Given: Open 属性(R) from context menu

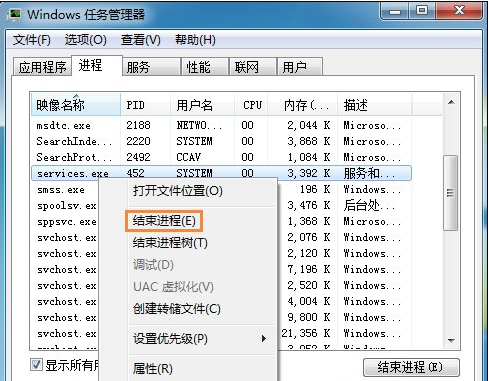Looking at the screenshot, I should point(153,369).
